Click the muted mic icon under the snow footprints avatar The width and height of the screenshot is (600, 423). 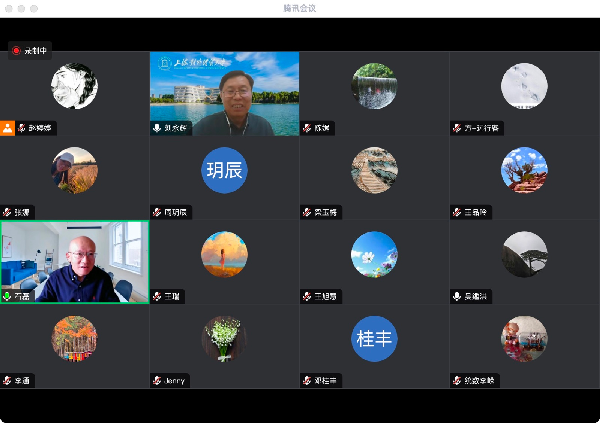pyautogui.click(x=457, y=128)
